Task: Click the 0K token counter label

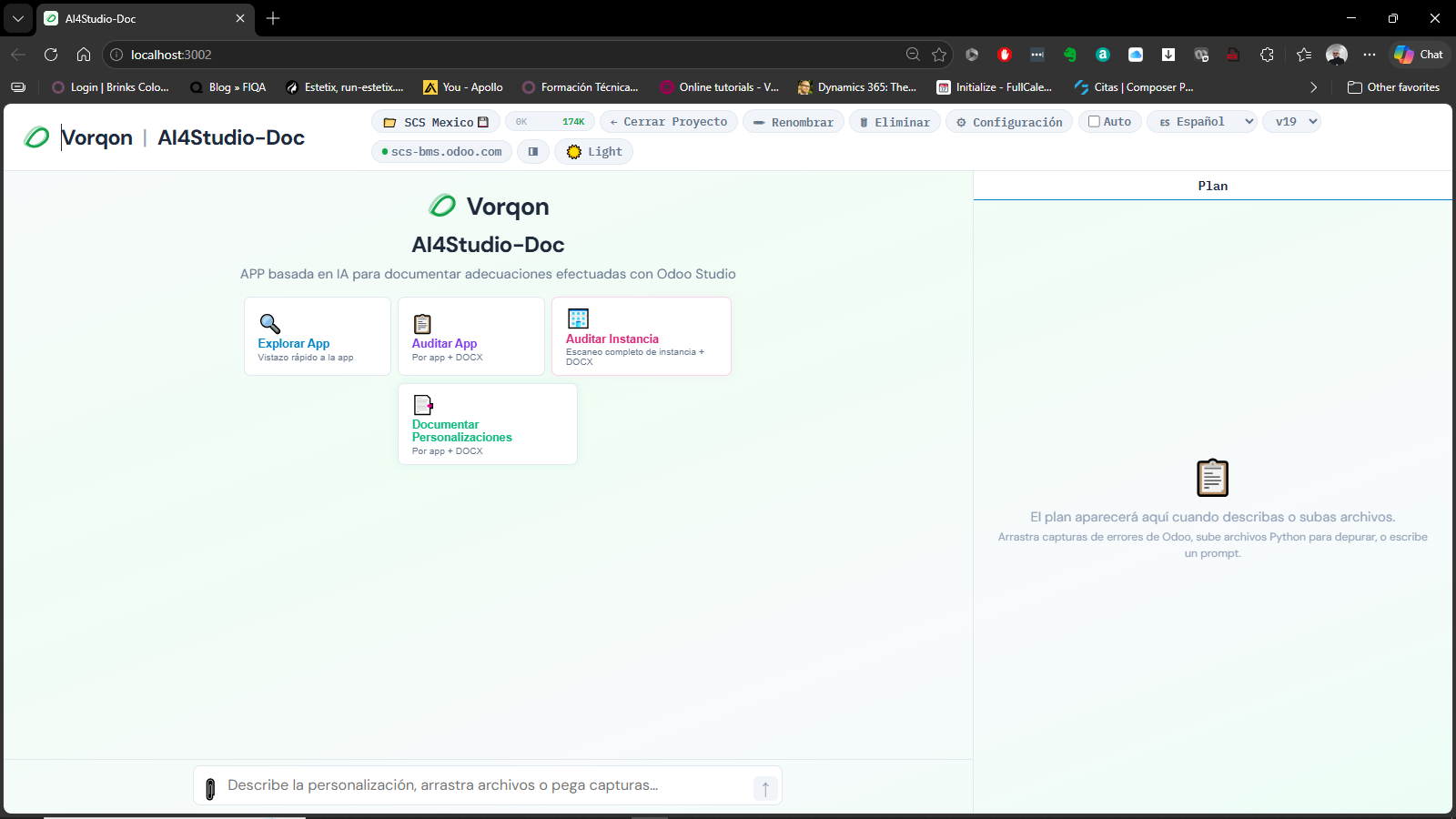Action: (521, 122)
